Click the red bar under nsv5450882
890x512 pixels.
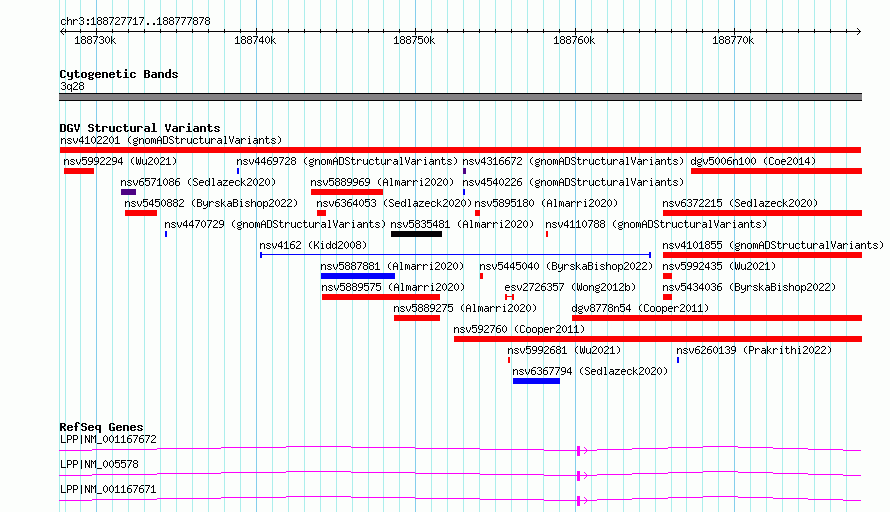click(x=141, y=213)
